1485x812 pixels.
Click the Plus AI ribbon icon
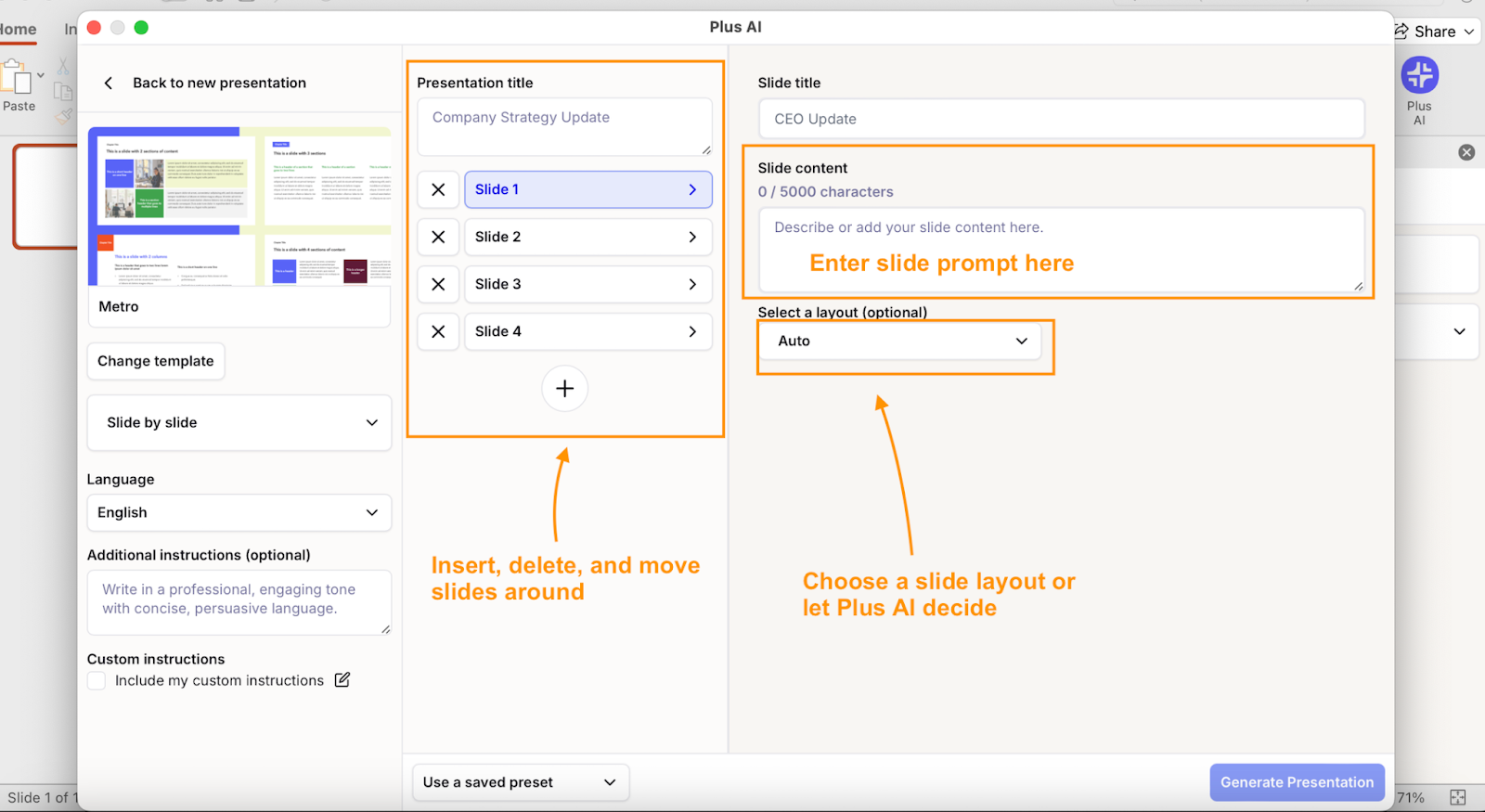1419,75
